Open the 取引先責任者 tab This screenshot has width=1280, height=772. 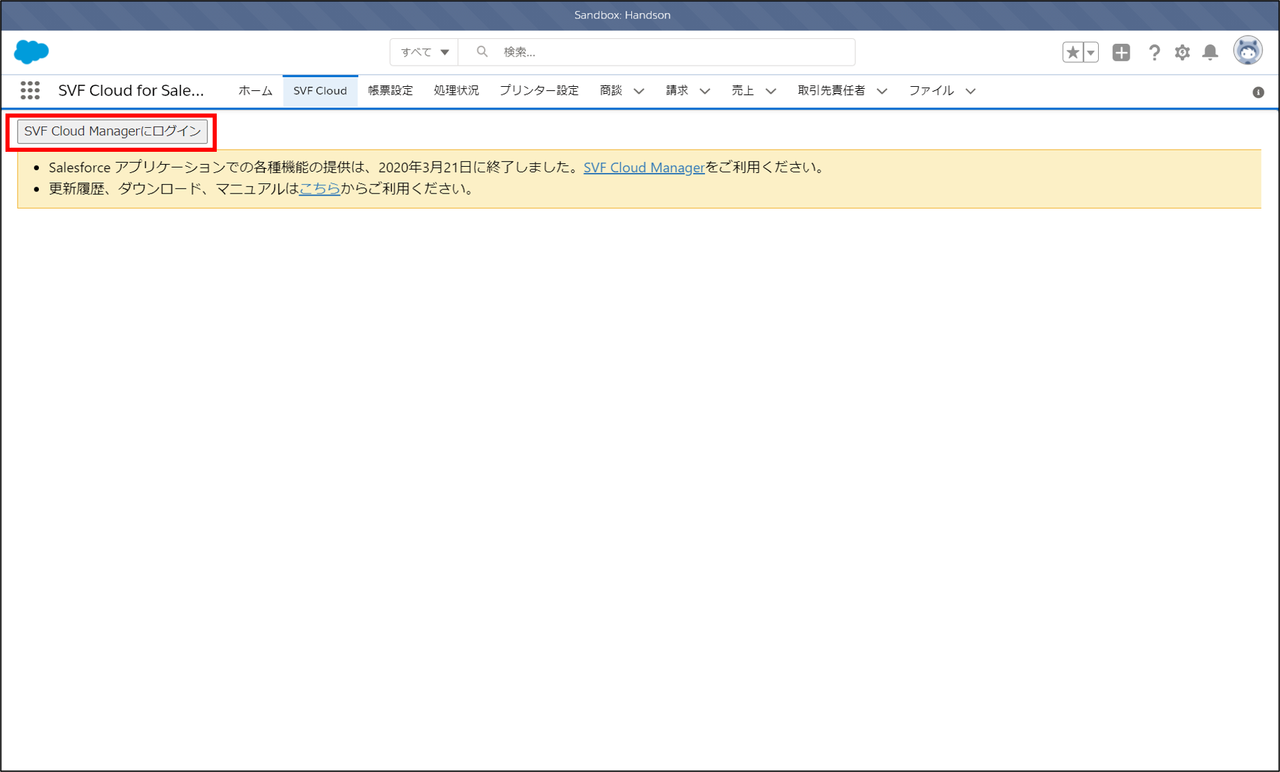[x=831, y=91]
